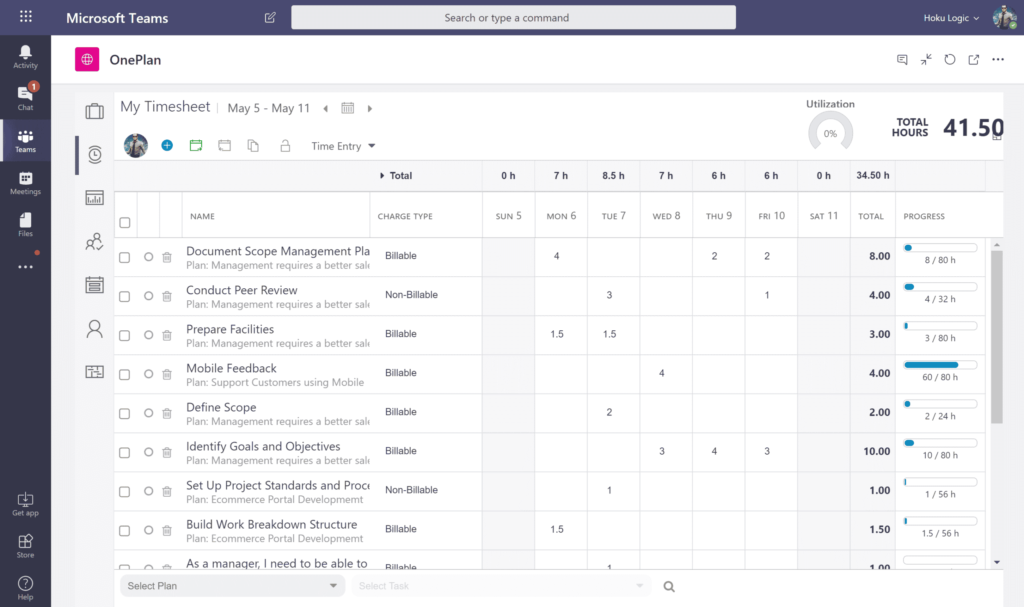This screenshot has height=607, width=1024.
Task: Go to the next timesheet week
Action: tap(370, 108)
